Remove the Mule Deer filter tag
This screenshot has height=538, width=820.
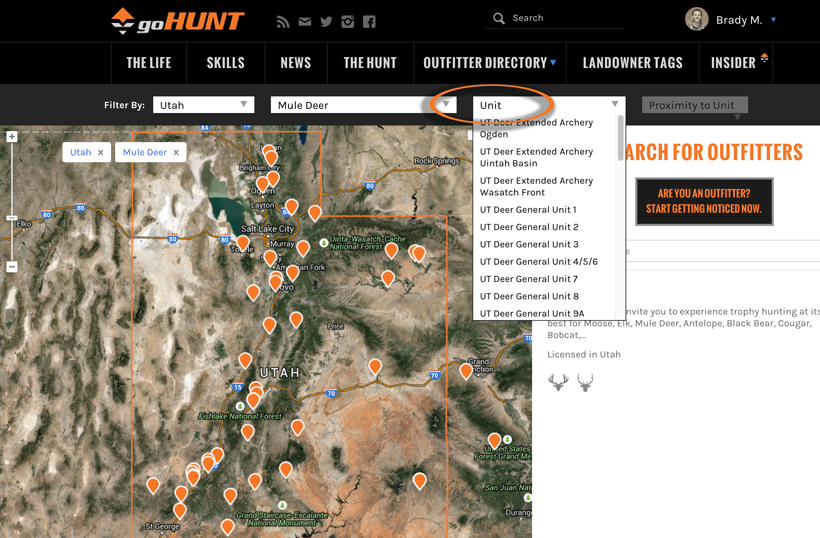(x=176, y=152)
